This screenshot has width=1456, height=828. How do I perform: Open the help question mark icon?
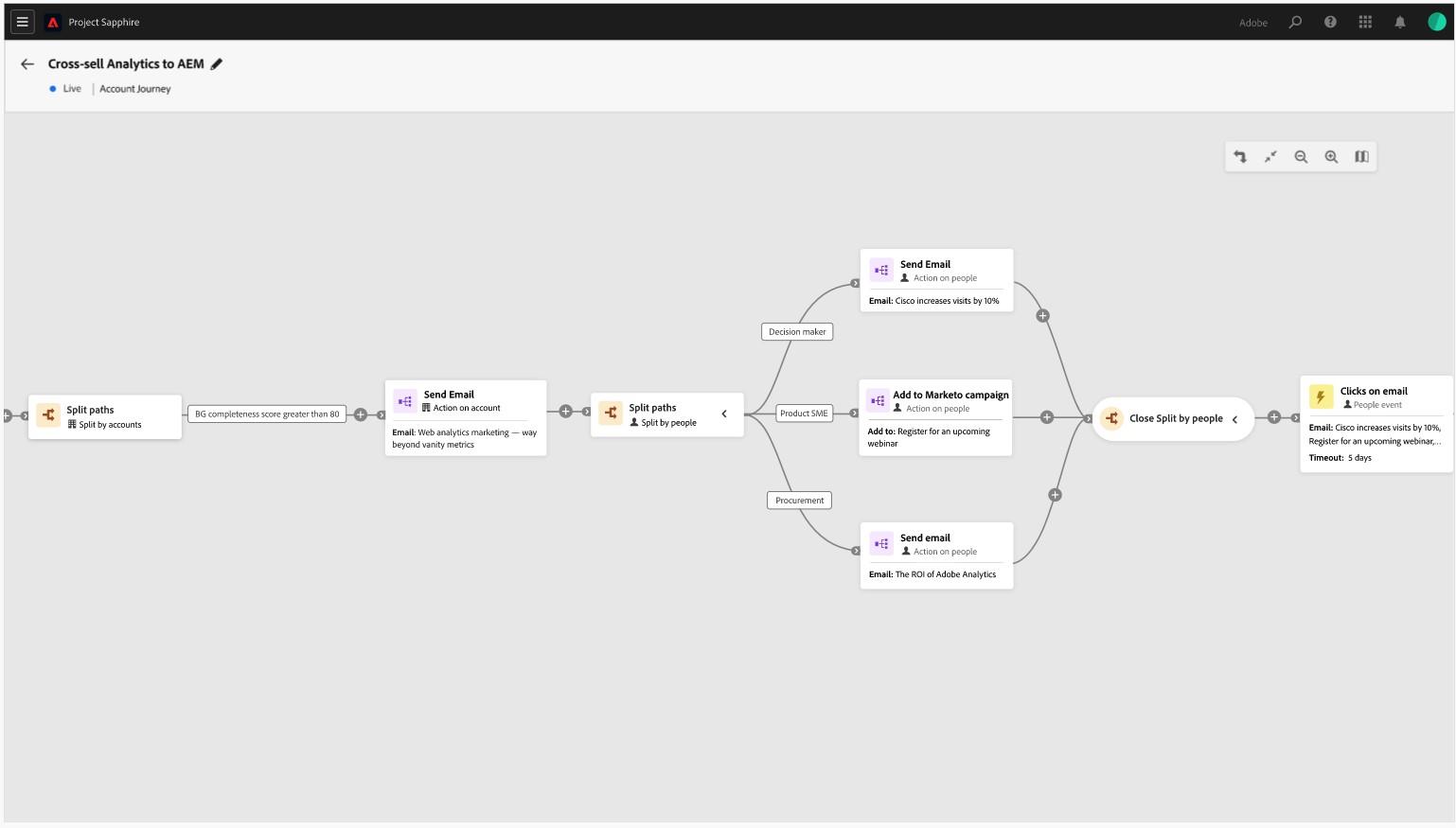pyautogui.click(x=1330, y=22)
